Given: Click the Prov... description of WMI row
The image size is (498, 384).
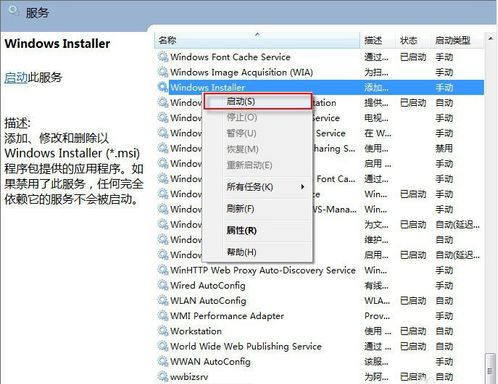Looking at the screenshot, I should [x=377, y=316].
